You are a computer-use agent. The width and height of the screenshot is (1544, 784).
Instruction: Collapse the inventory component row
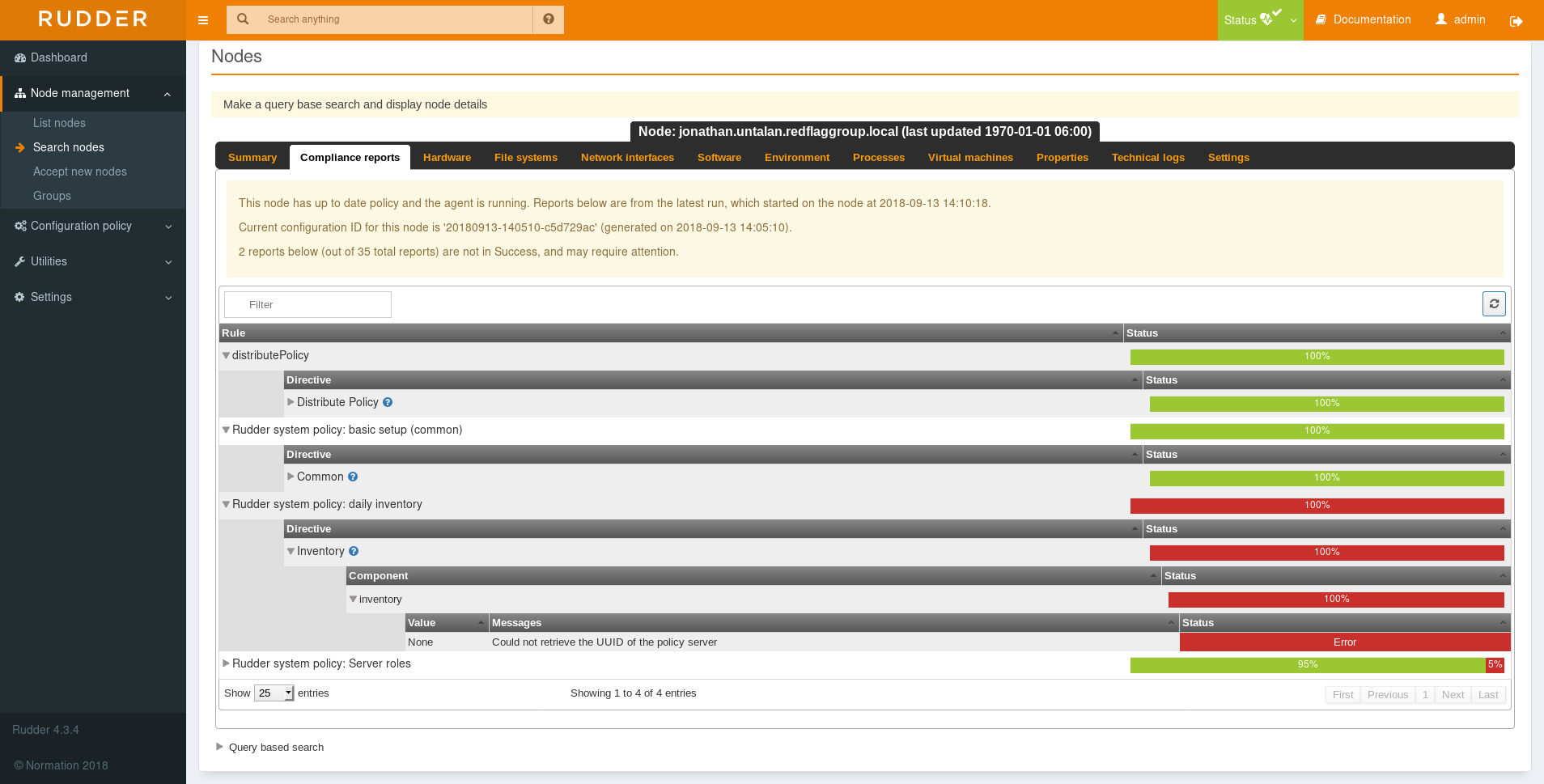[x=353, y=600]
